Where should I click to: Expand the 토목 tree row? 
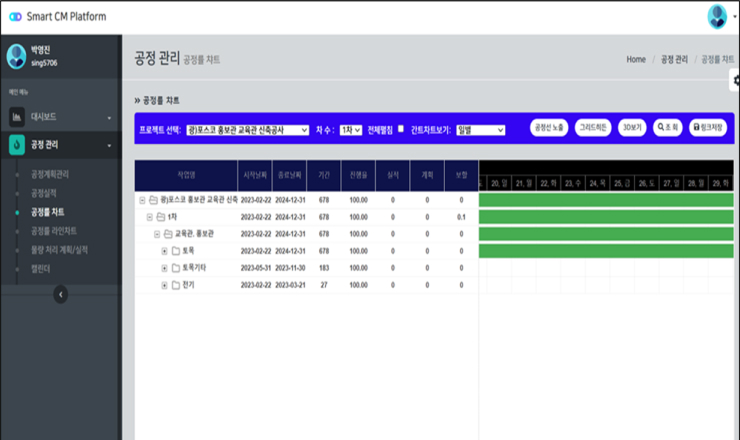(164, 251)
